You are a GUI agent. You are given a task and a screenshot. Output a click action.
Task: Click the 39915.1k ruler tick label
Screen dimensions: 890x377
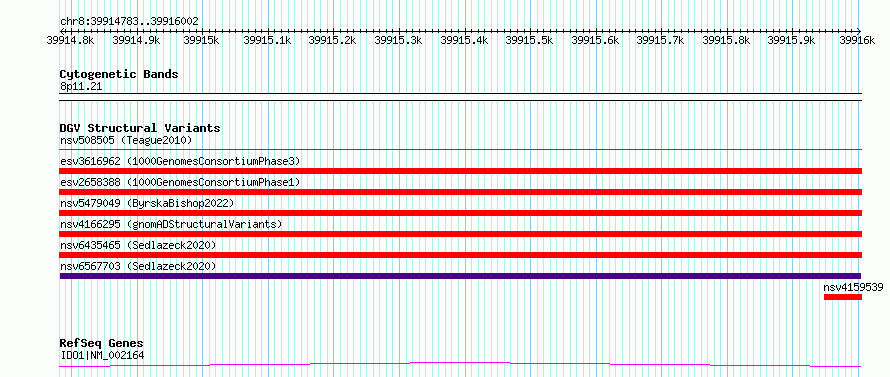coord(267,40)
